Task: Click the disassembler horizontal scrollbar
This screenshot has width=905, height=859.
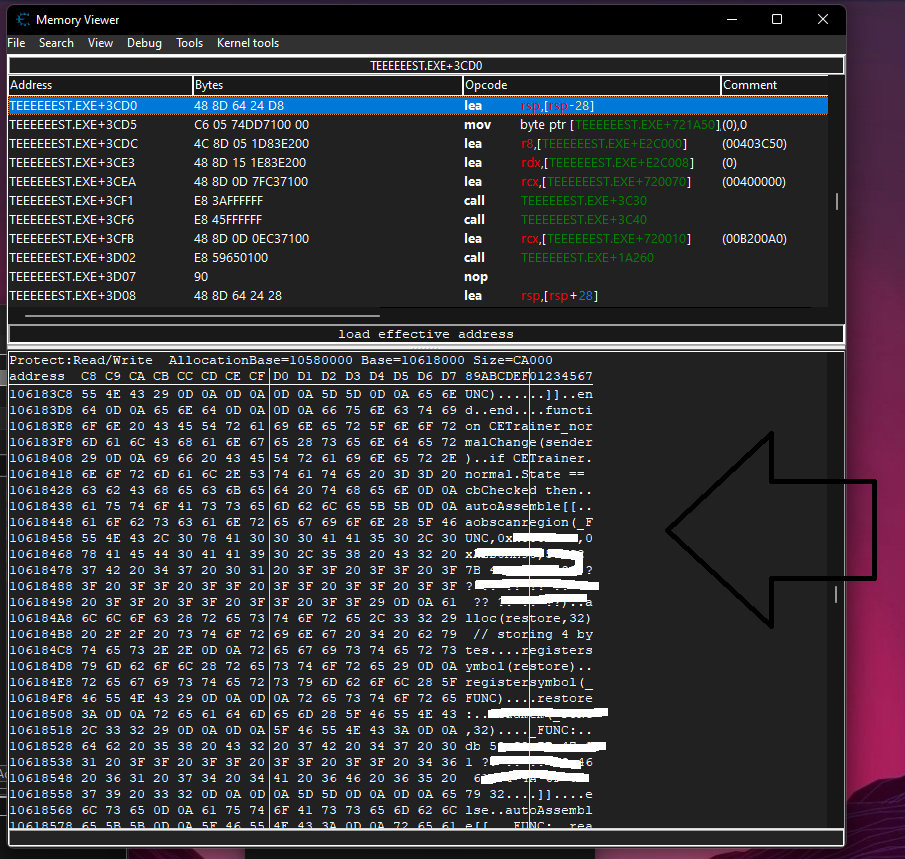Action: (202, 316)
